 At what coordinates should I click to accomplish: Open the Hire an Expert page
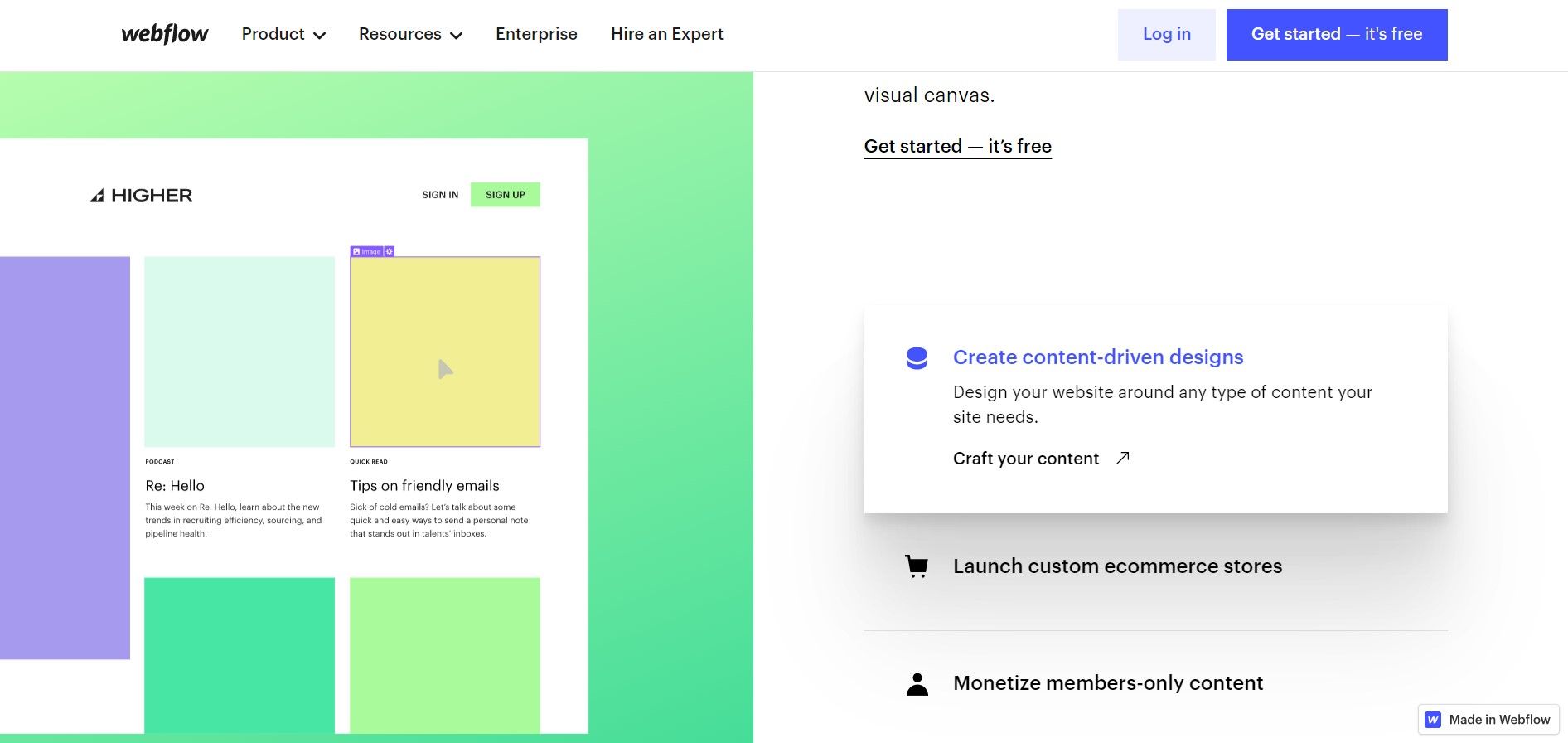tap(666, 34)
